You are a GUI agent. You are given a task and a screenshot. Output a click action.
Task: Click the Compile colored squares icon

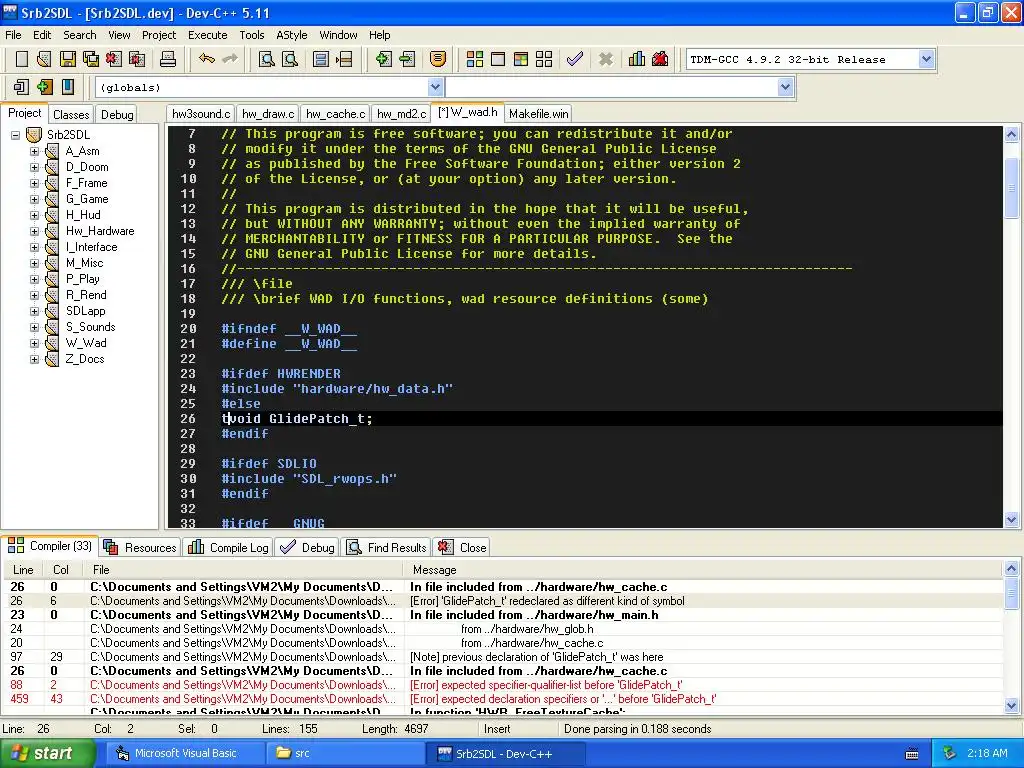tap(475, 59)
